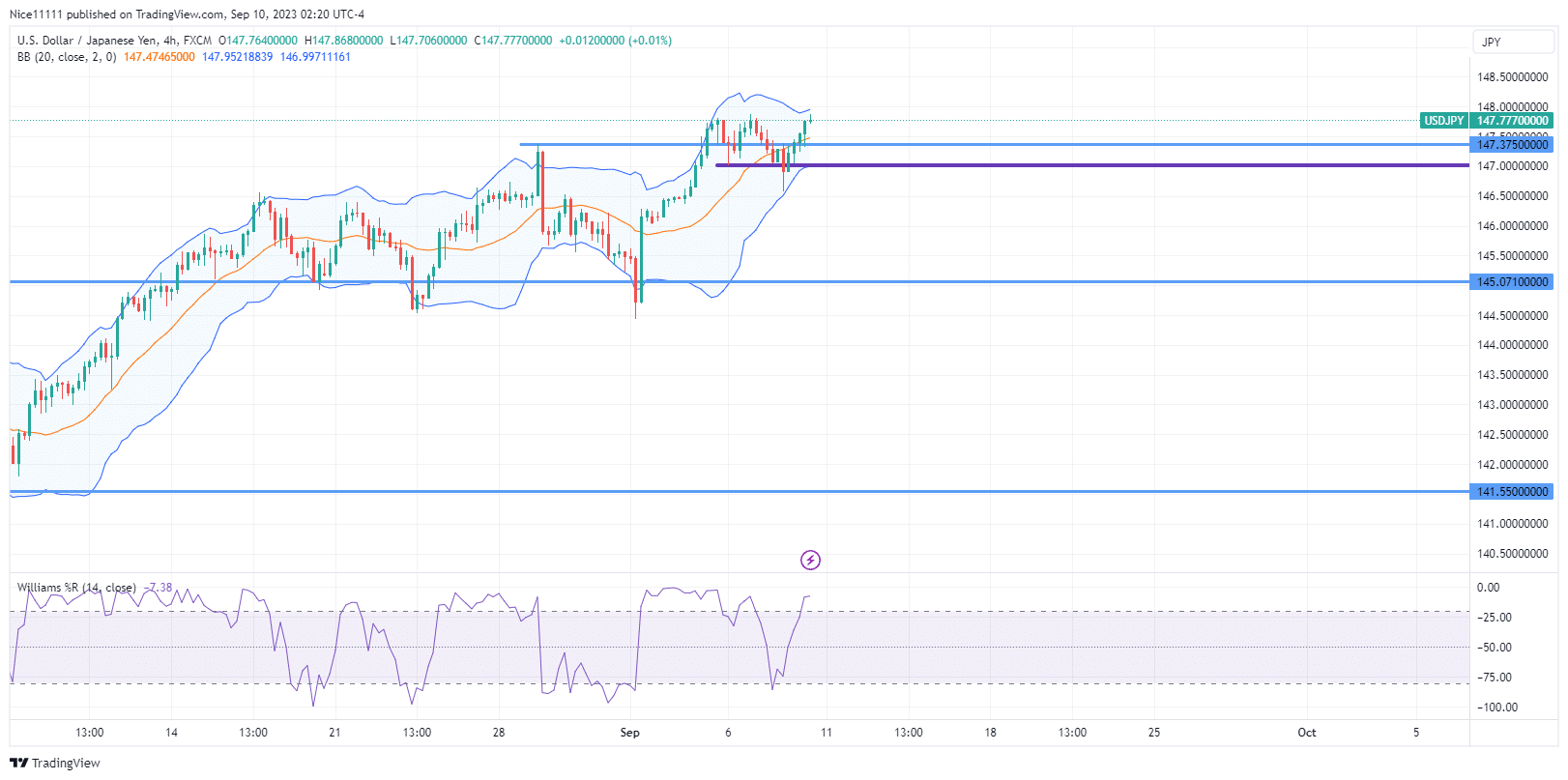Click the BB (20, close, 2, 0) indicator legend
Screen dimensions: 1568x780
pyautogui.click(x=67, y=57)
